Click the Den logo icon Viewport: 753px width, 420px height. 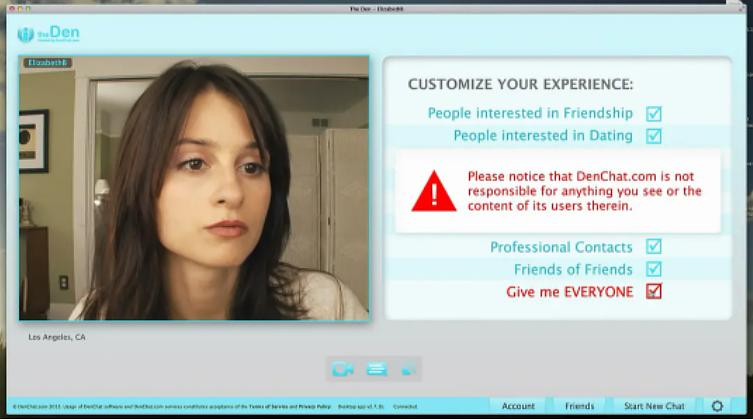click(x=26, y=35)
